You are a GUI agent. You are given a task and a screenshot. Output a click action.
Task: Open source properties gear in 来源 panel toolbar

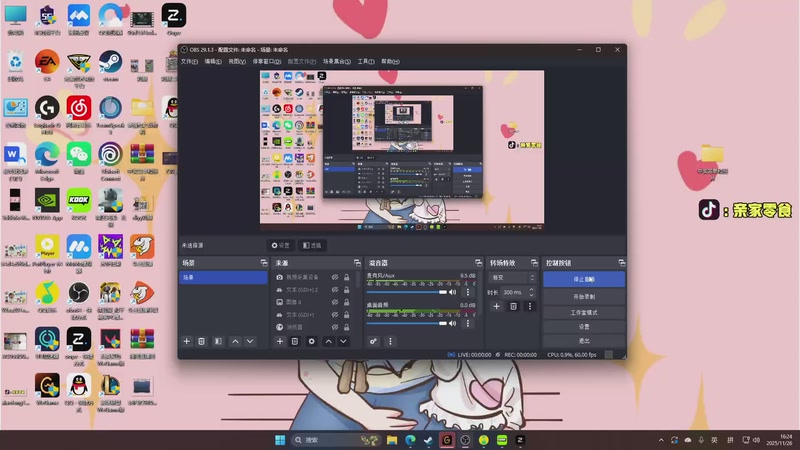(312, 341)
